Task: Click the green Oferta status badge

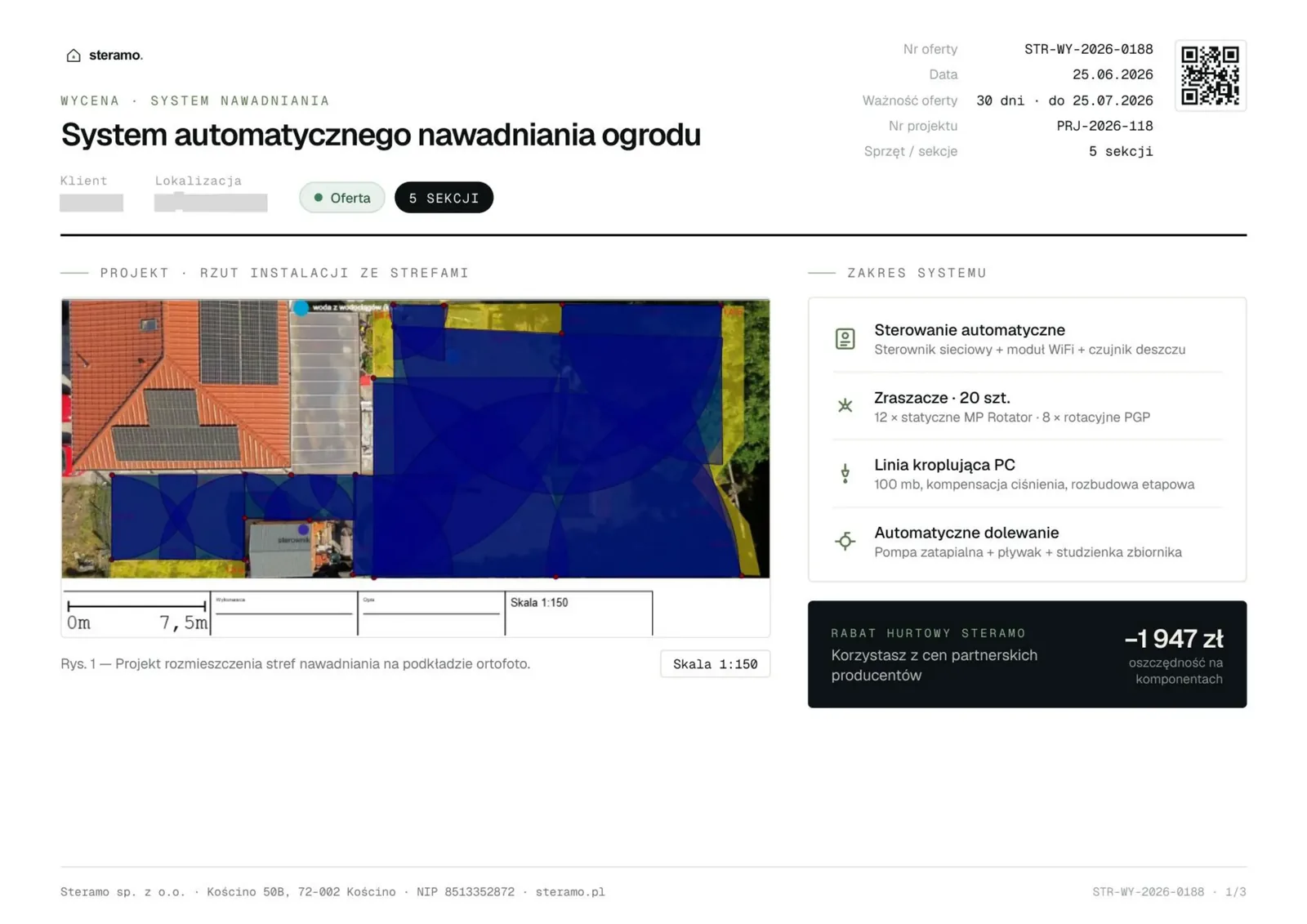Action: 341,198
